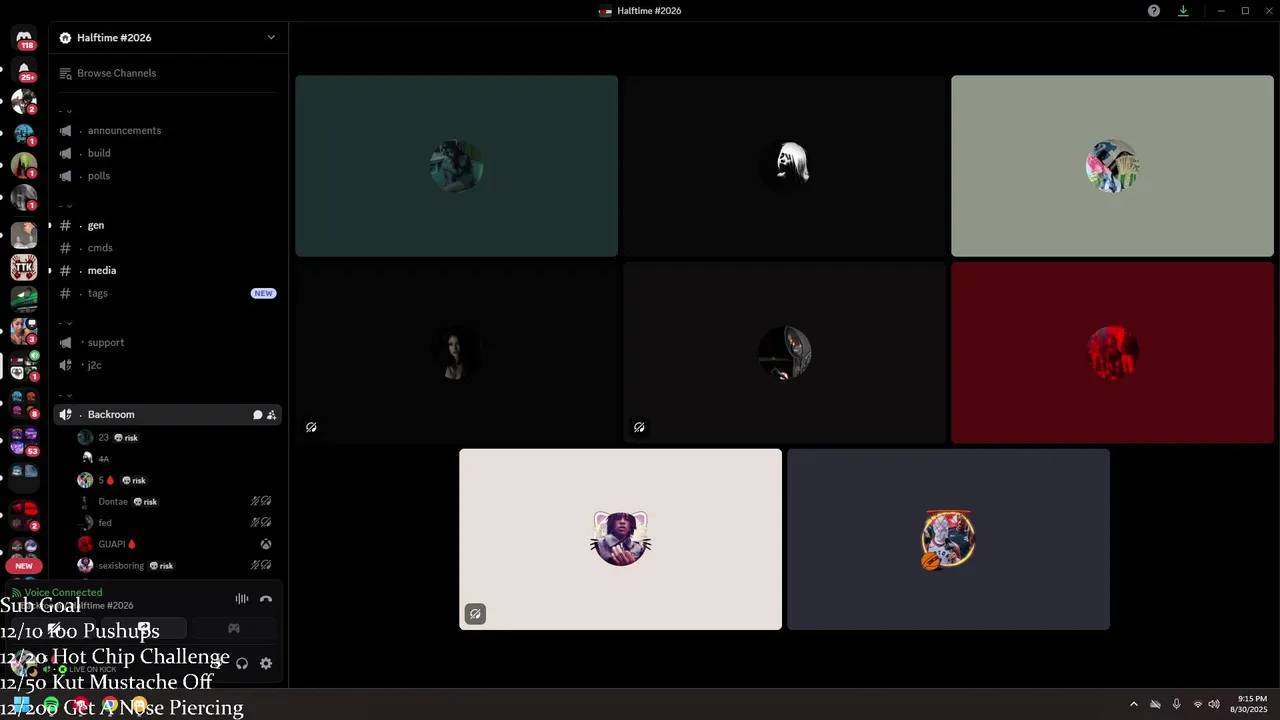Open the media text channel
The height and width of the screenshot is (720, 1280).
click(168, 271)
